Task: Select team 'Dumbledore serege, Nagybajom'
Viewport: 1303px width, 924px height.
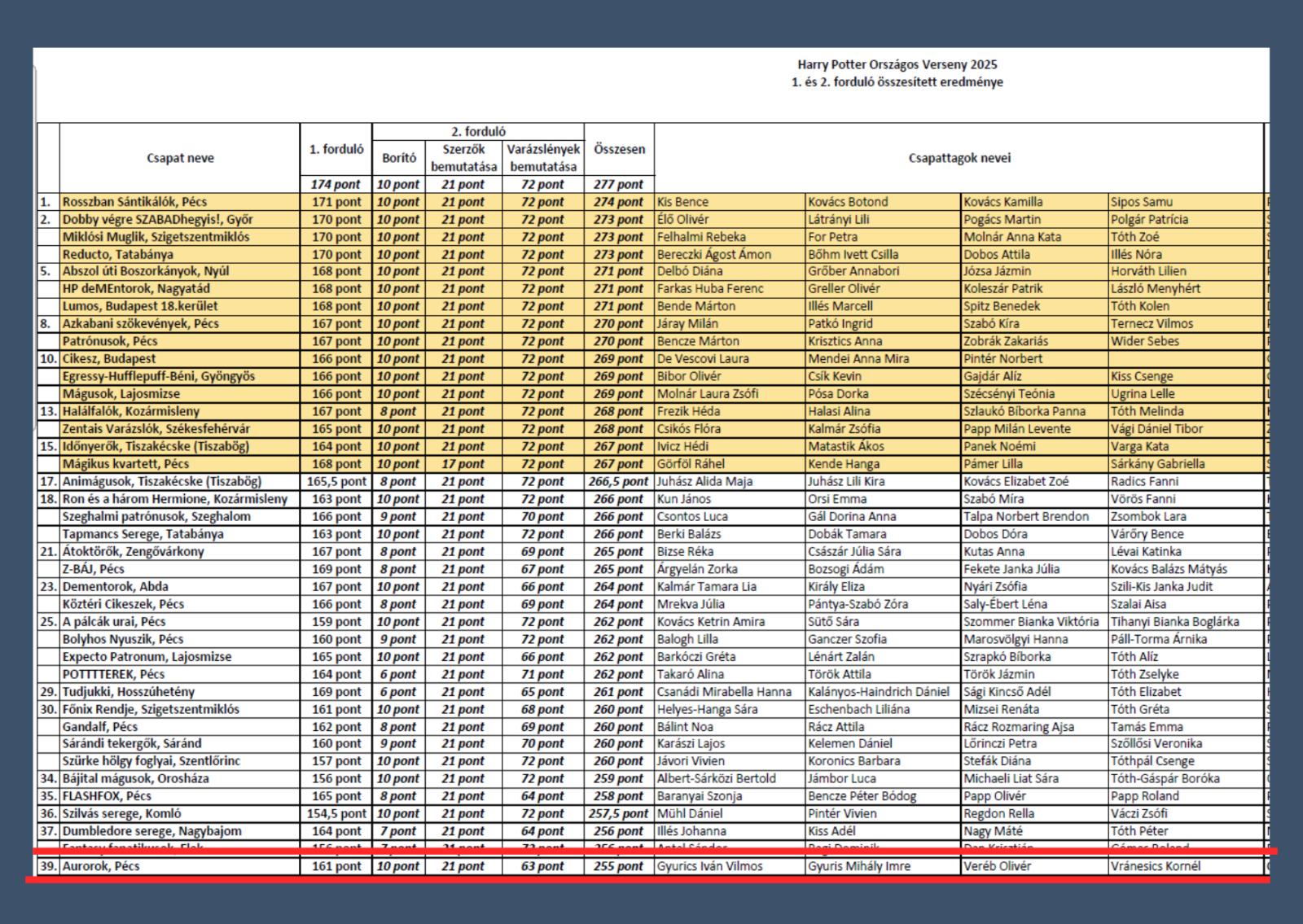Action: coord(152,831)
